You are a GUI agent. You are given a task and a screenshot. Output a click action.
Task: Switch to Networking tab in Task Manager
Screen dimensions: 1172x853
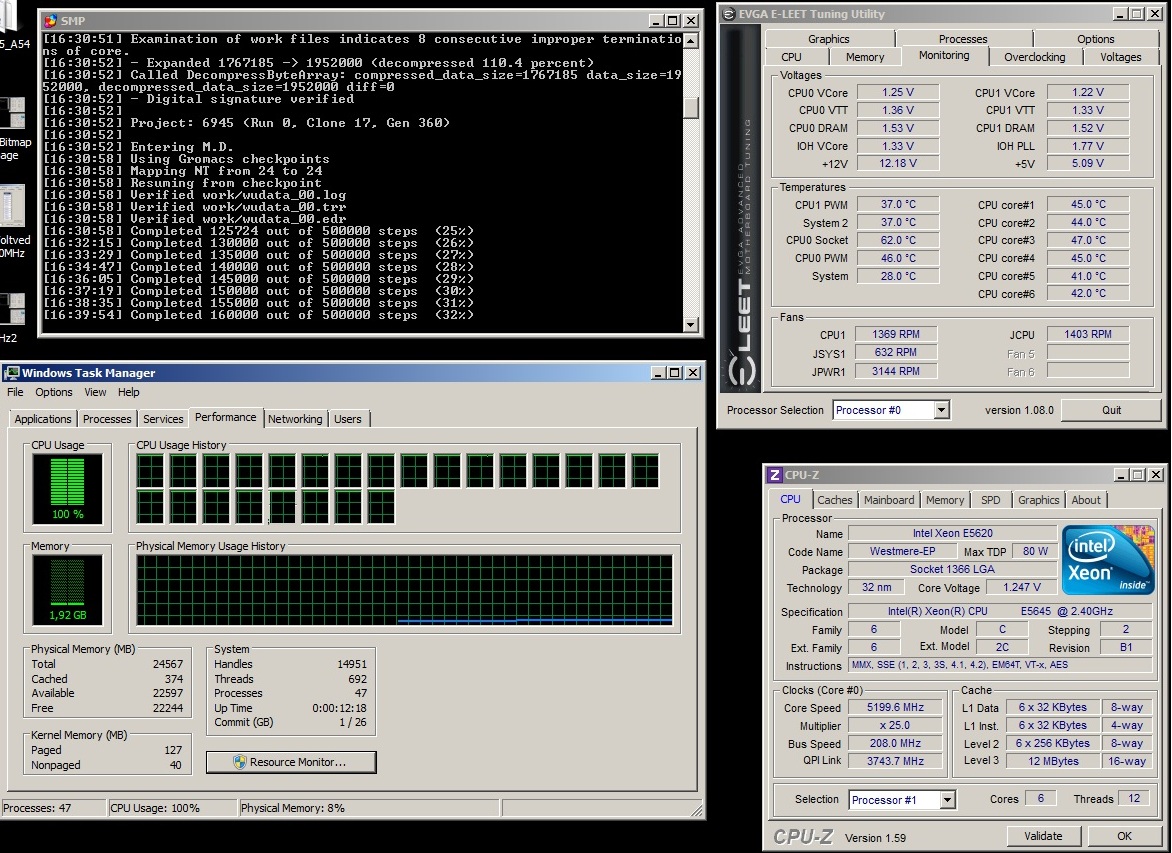tap(294, 419)
